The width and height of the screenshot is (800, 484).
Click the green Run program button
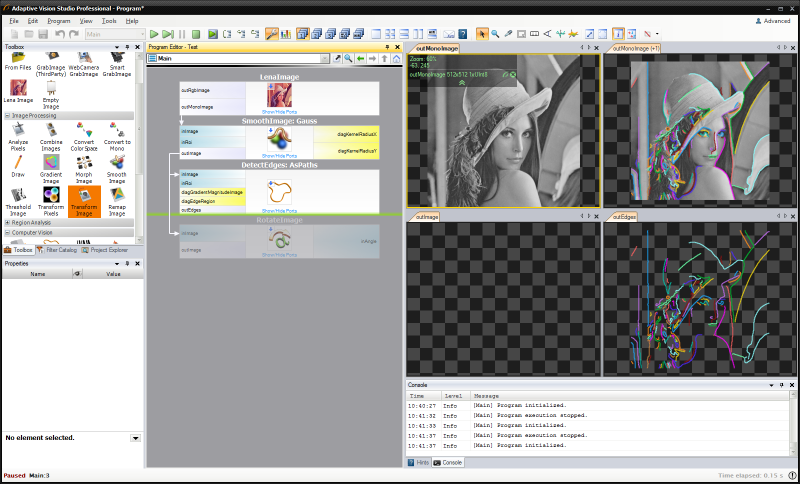click(x=154, y=34)
